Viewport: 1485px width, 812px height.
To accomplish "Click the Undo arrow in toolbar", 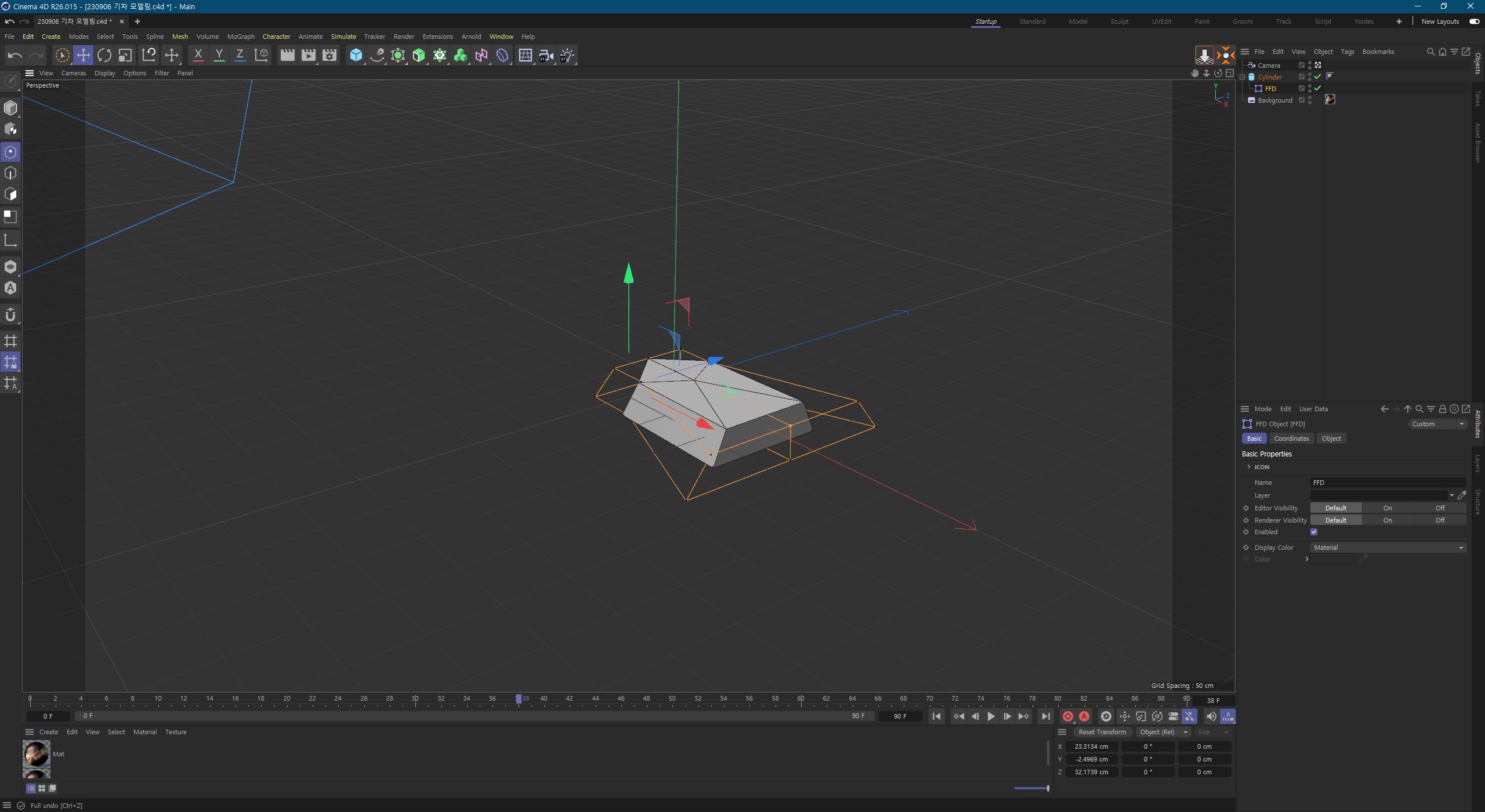I will click(15, 55).
